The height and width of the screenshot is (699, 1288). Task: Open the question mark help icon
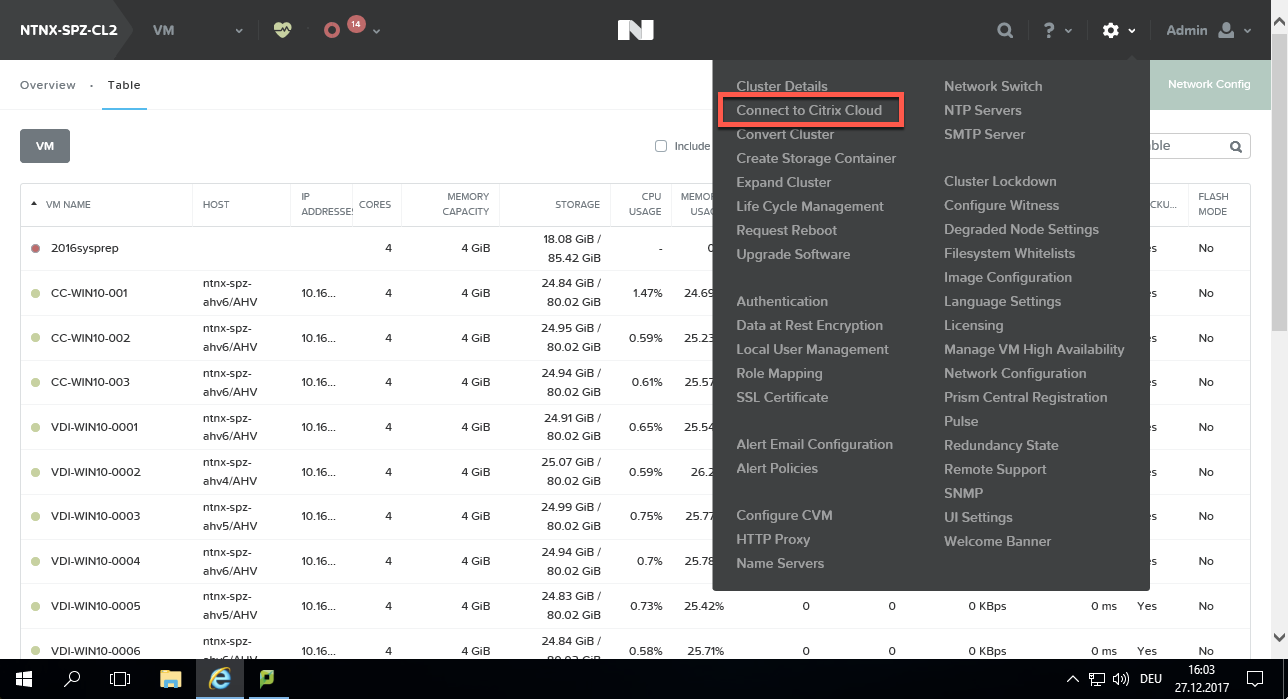pos(1048,30)
